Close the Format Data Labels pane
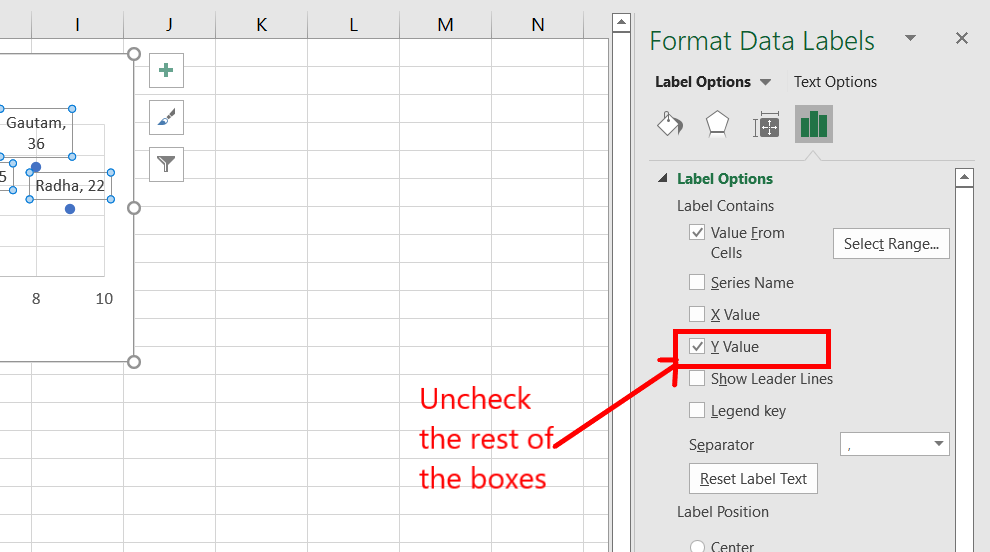990x552 pixels. 962,39
